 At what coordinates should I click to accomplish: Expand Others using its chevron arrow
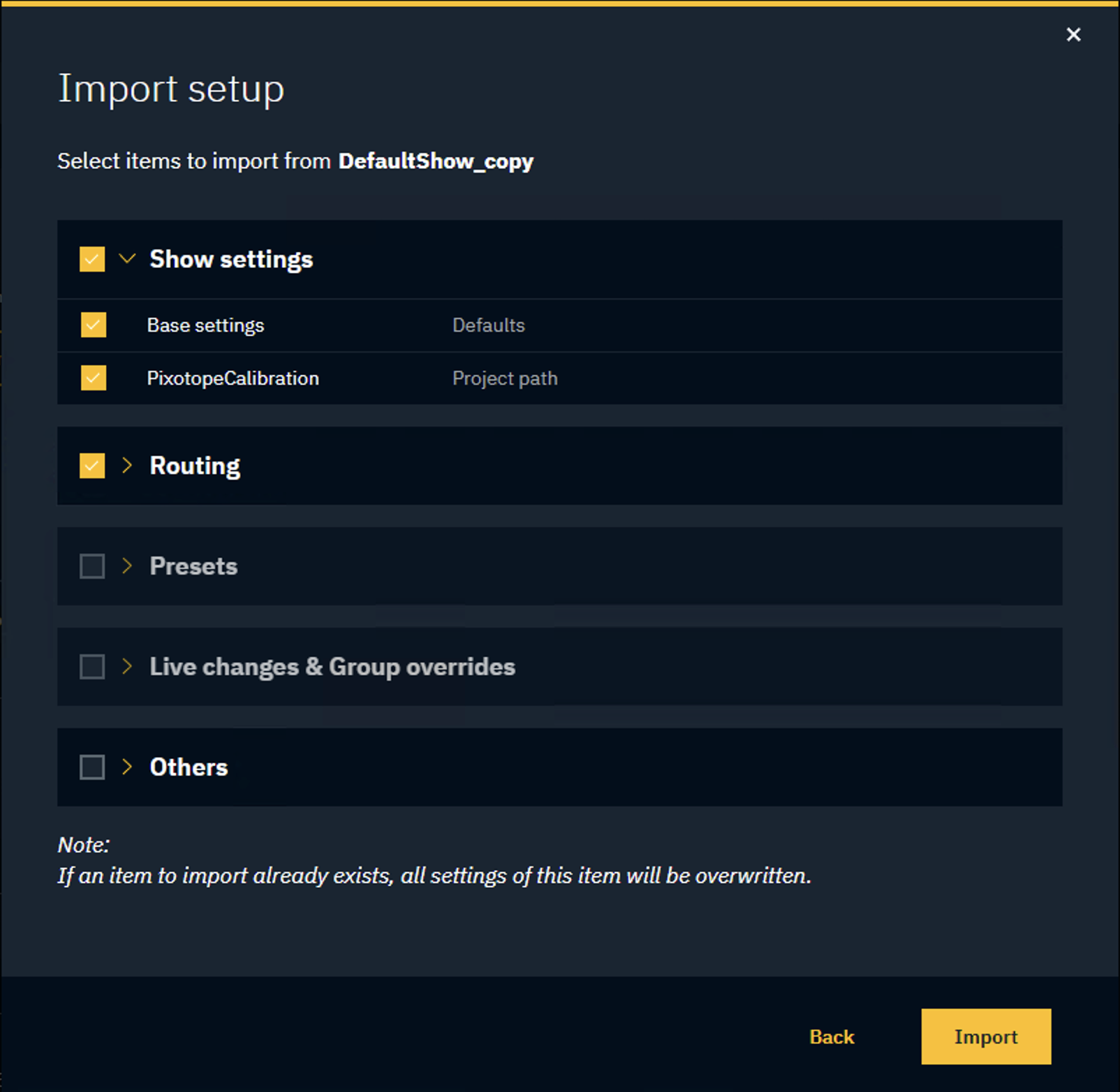[127, 767]
